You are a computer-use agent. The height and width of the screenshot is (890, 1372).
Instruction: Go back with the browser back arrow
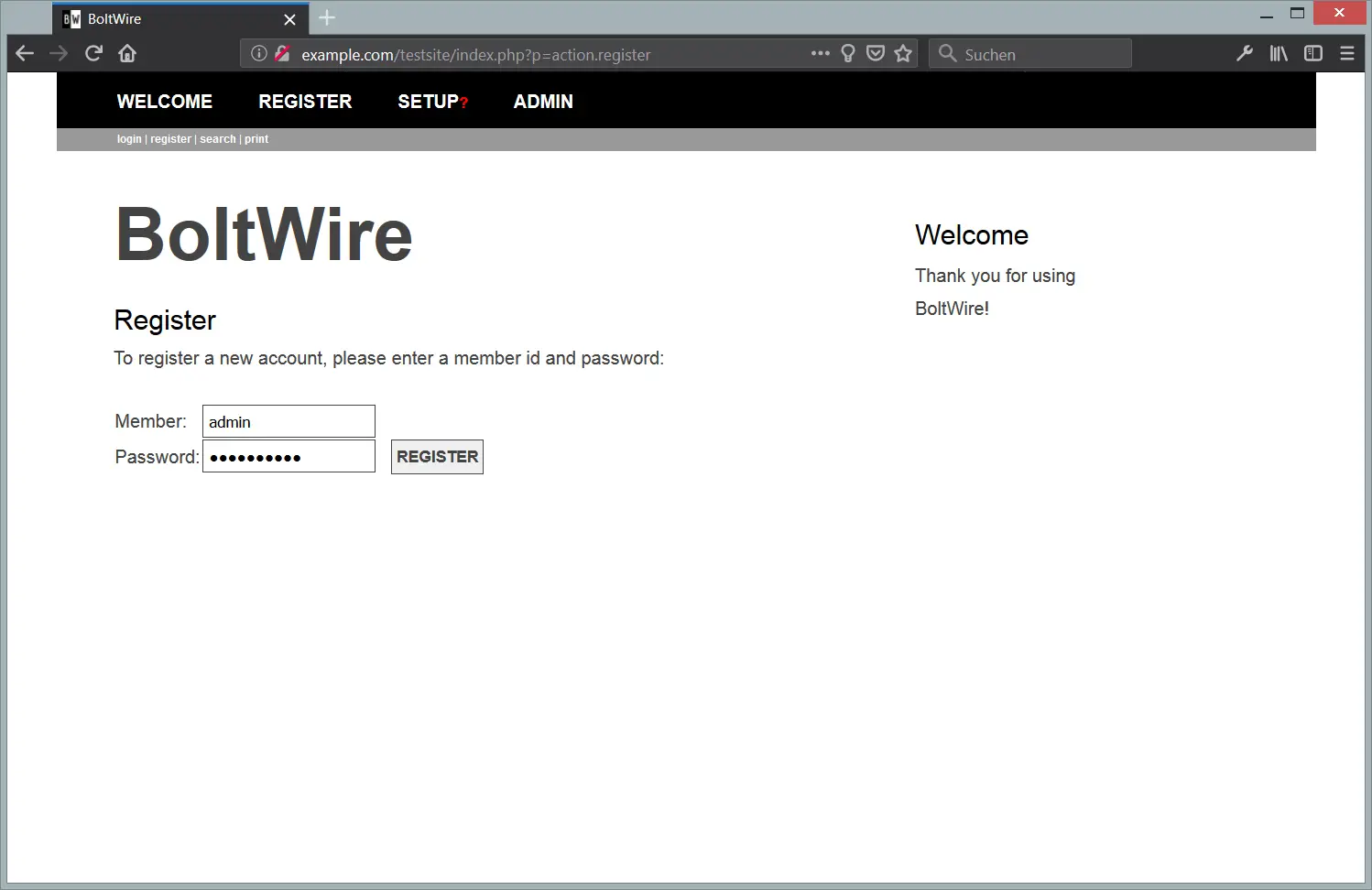point(25,54)
